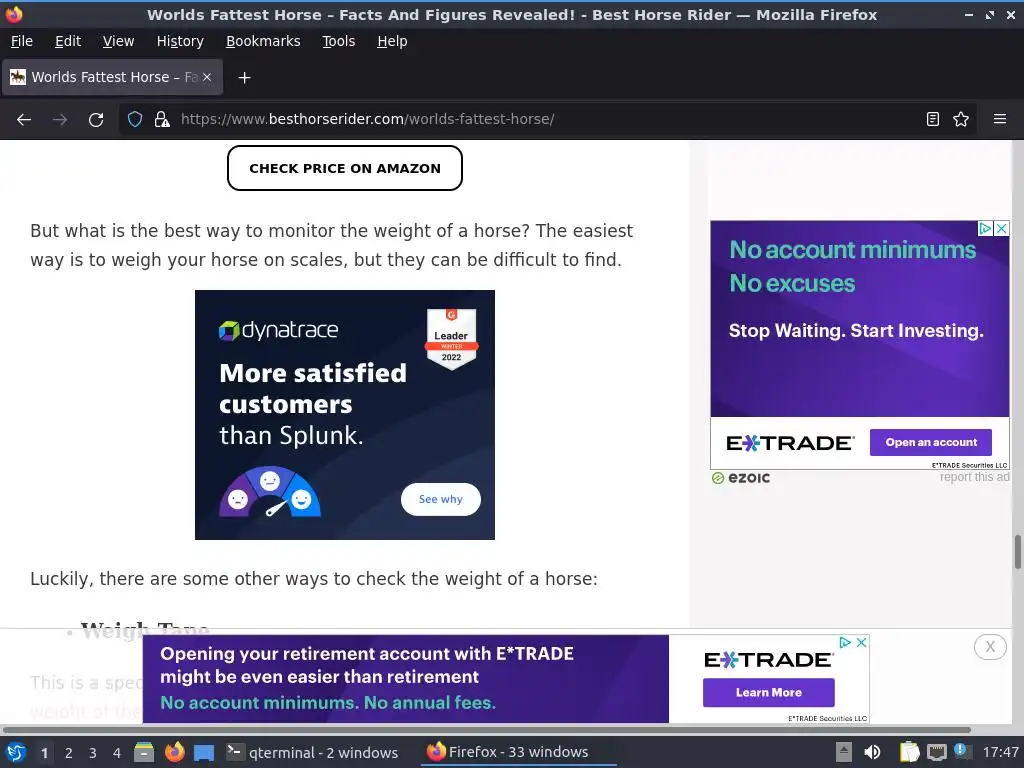Screen dimensions: 1024x768
Task: Open the History menu
Action: (180, 41)
